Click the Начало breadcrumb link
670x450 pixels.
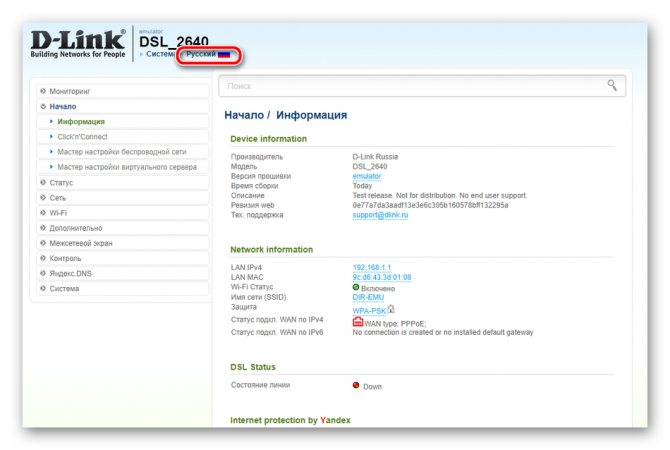244,115
